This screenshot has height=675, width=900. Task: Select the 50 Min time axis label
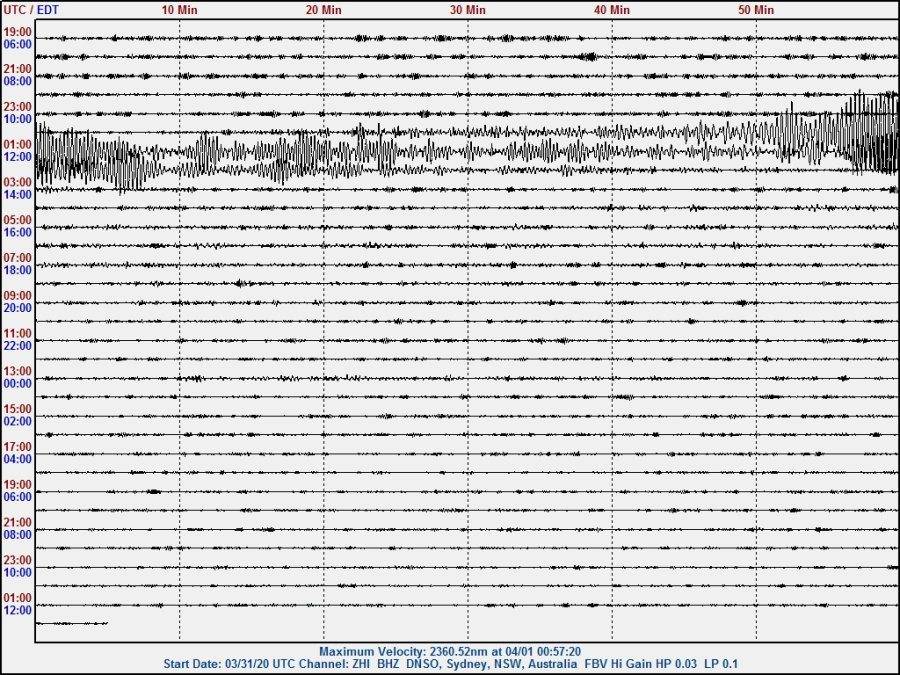(756, 9)
